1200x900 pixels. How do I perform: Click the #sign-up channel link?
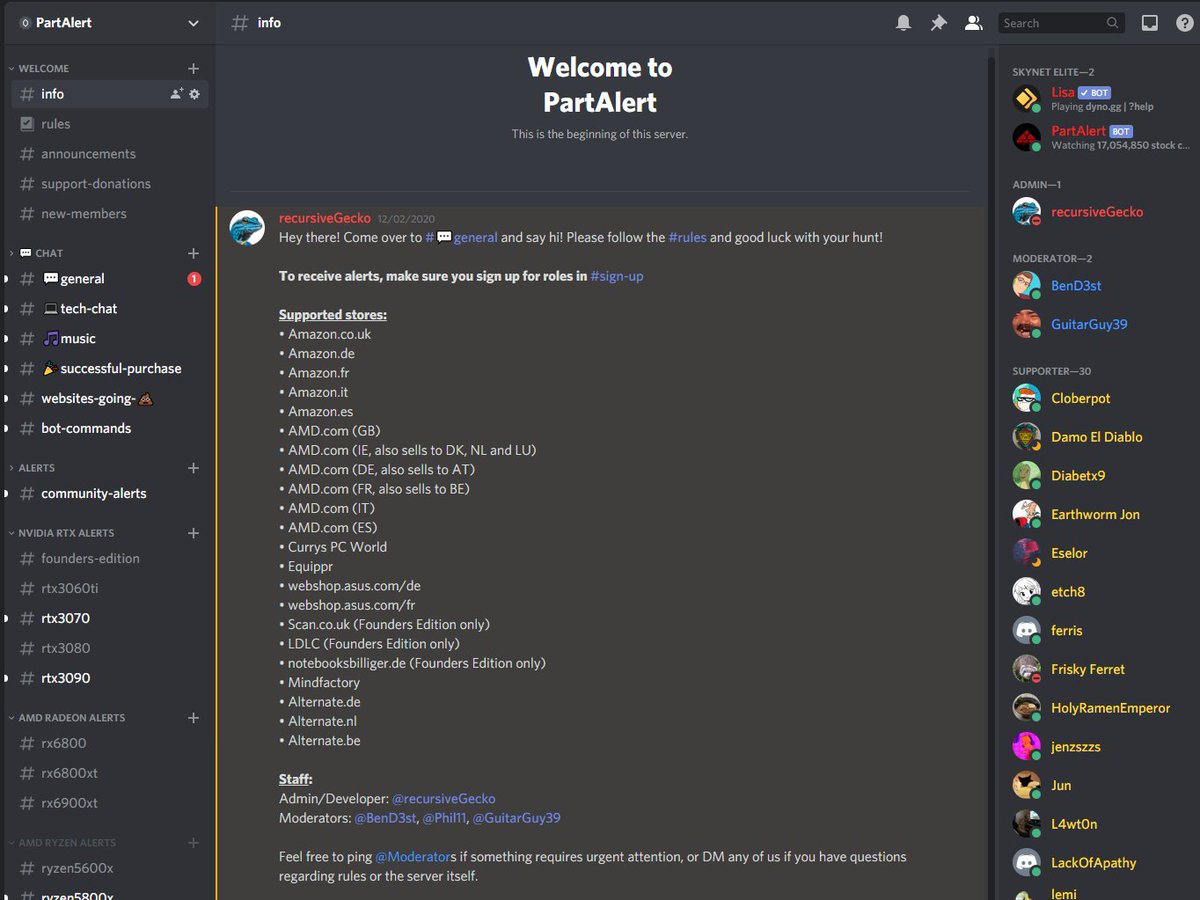tap(617, 276)
